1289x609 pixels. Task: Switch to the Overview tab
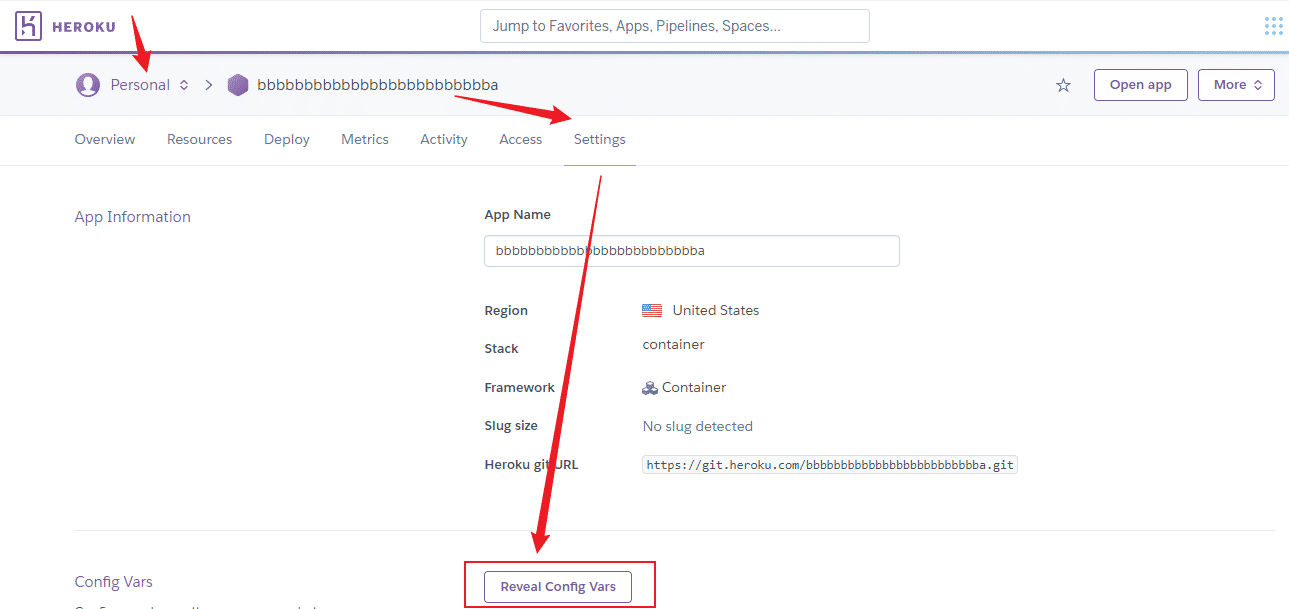104,139
